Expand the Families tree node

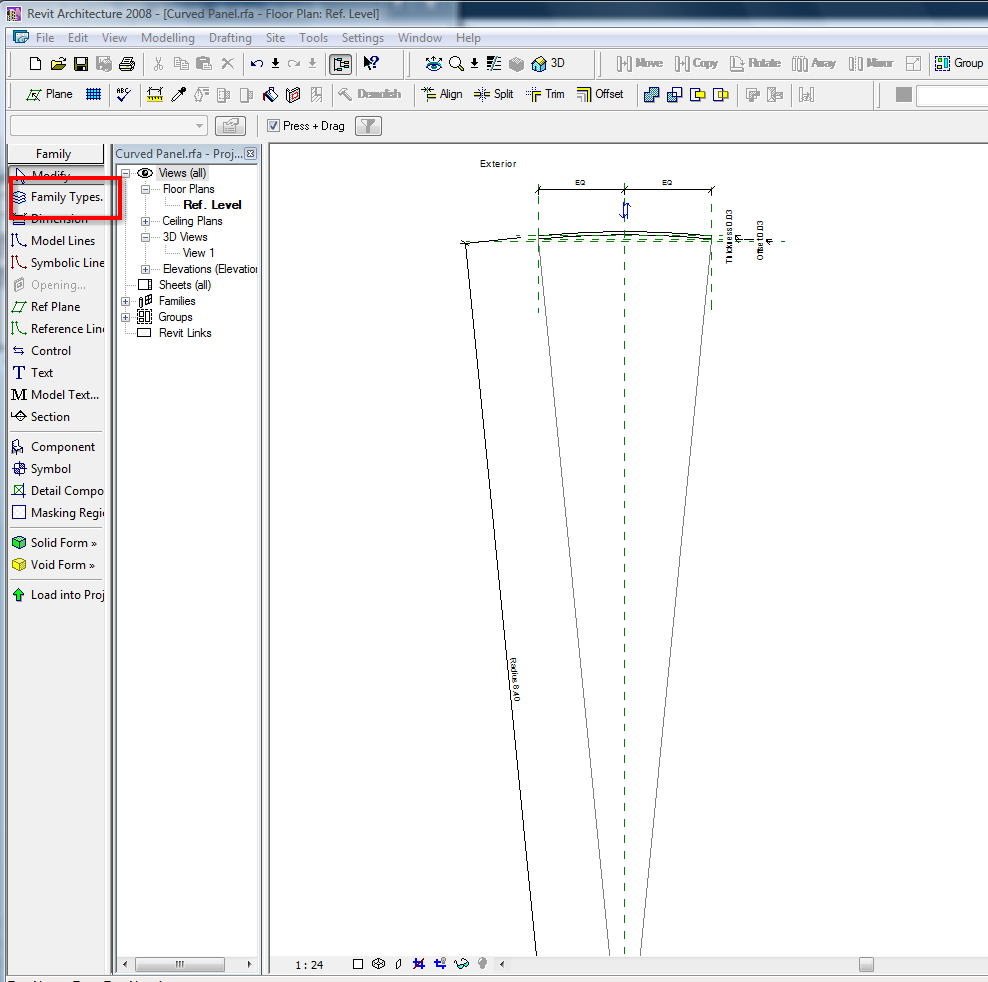pyautogui.click(x=126, y=301)
